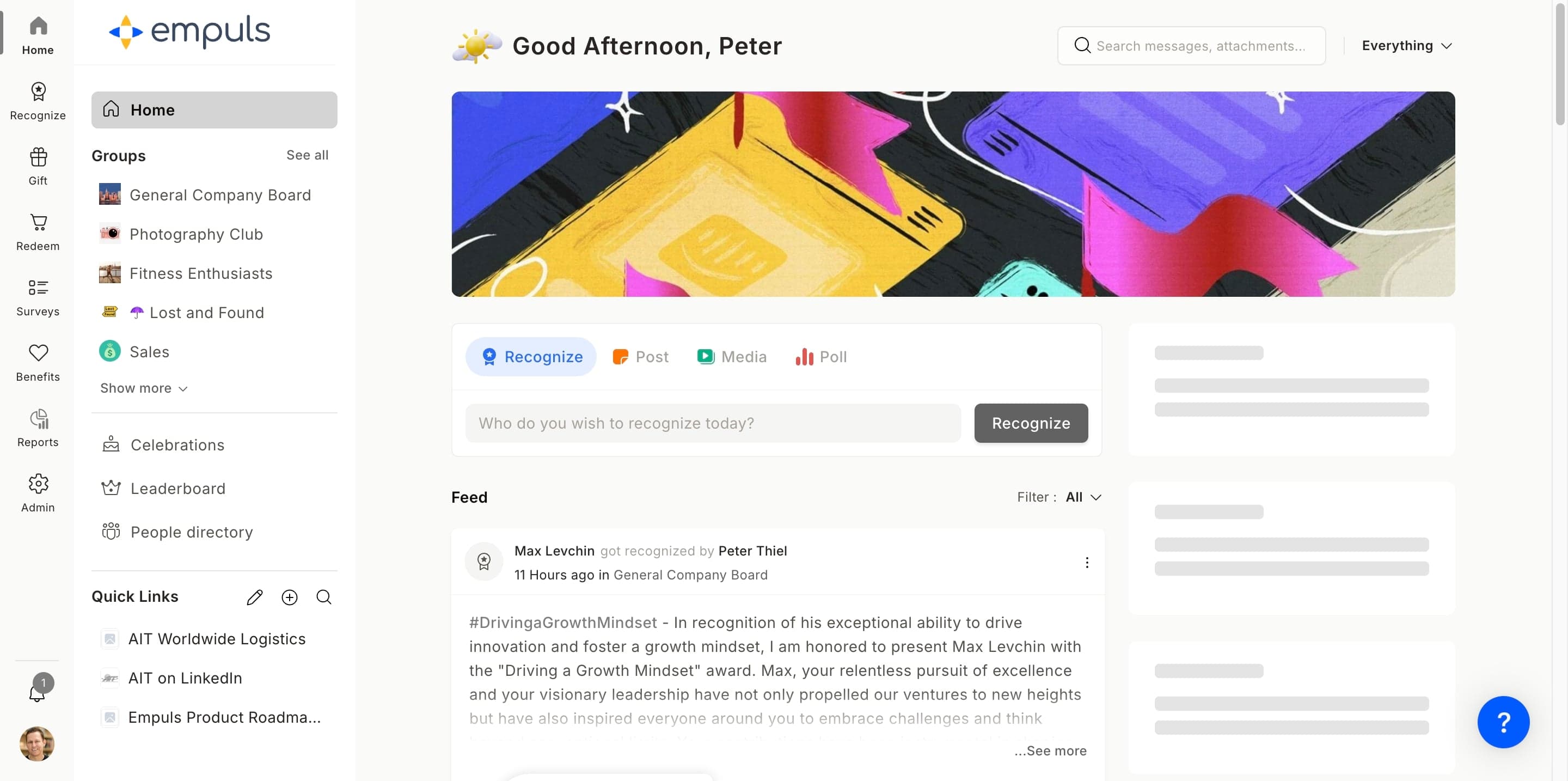Focus the search messages field

pos(1191,46)
